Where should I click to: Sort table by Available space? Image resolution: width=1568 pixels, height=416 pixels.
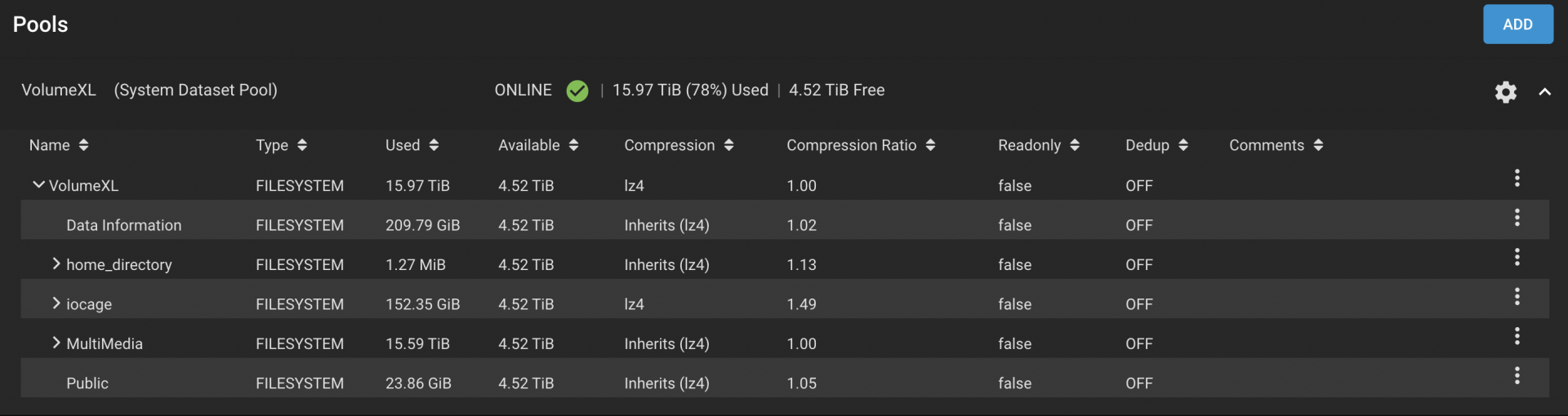coord(538,145)
